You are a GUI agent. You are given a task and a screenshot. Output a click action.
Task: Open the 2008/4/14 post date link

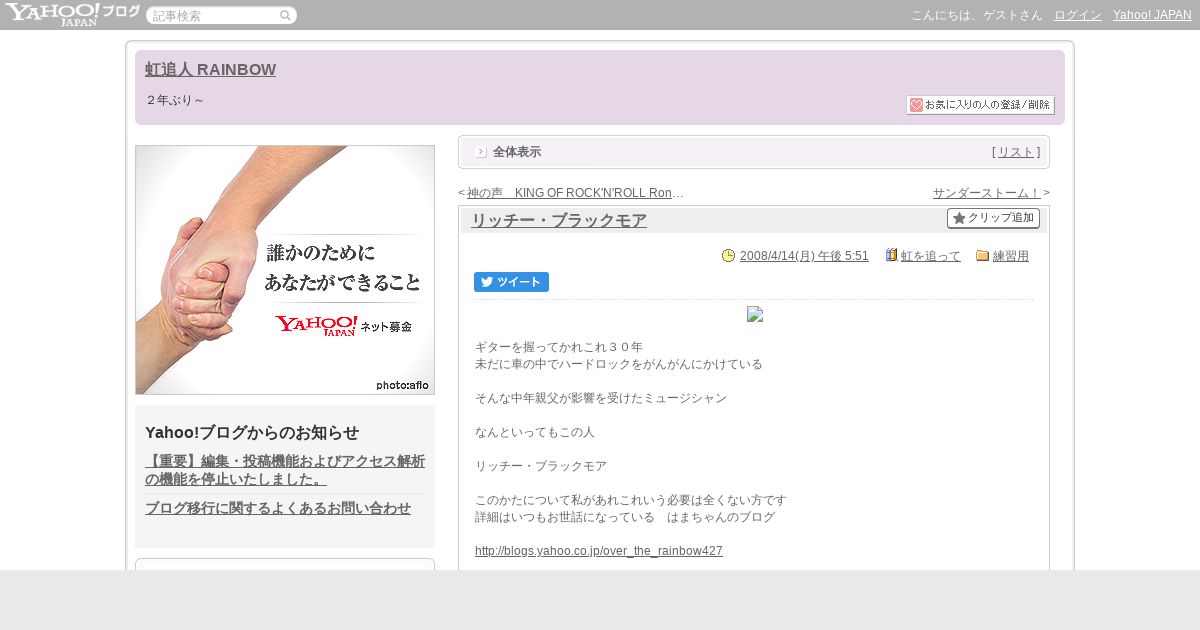804,256
